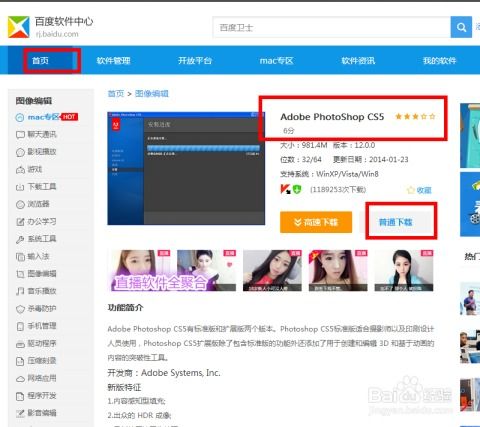The height and width of the screenshot is (427, 480).
Task: Click the 影音编辑 pencil icon
Action: tap(20, 413)
